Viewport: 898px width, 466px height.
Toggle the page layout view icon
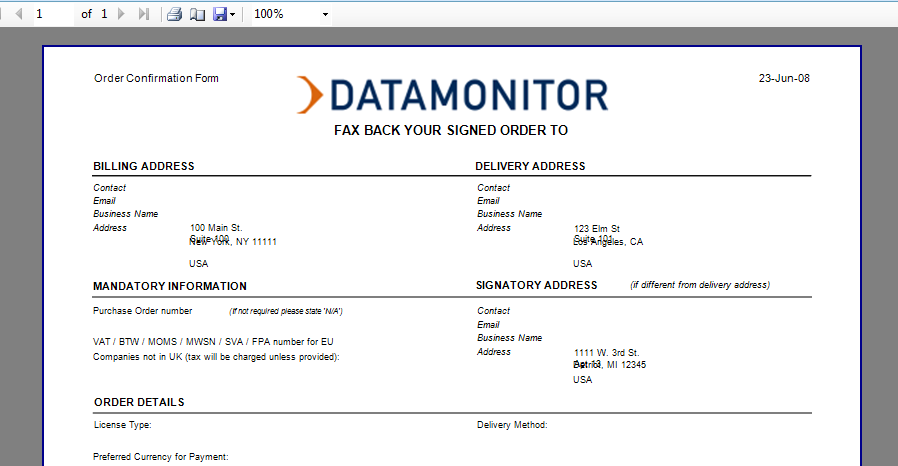tap(198, 14)
